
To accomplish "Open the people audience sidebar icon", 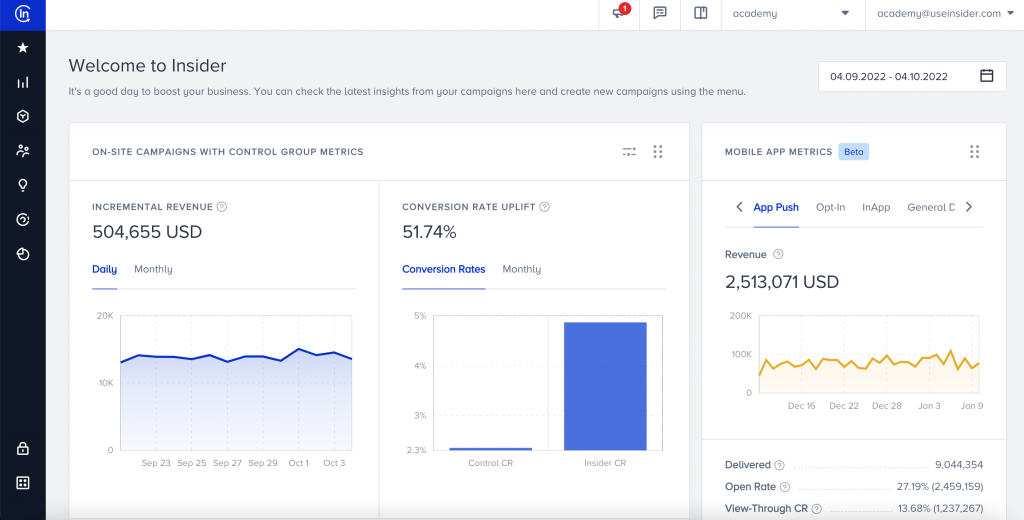I will tap(22, 151).
